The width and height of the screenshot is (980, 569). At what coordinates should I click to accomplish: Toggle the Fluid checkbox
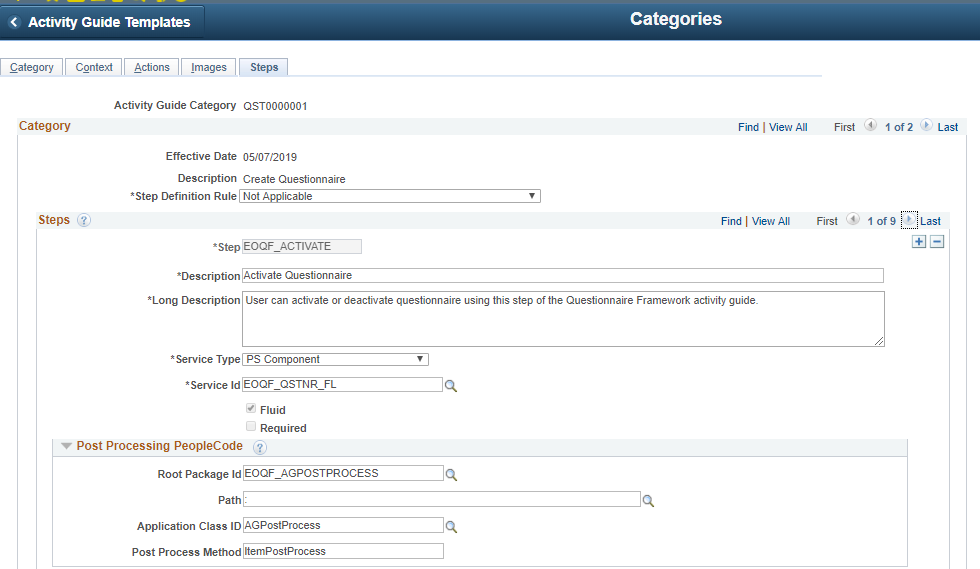(x=251, y=408)
